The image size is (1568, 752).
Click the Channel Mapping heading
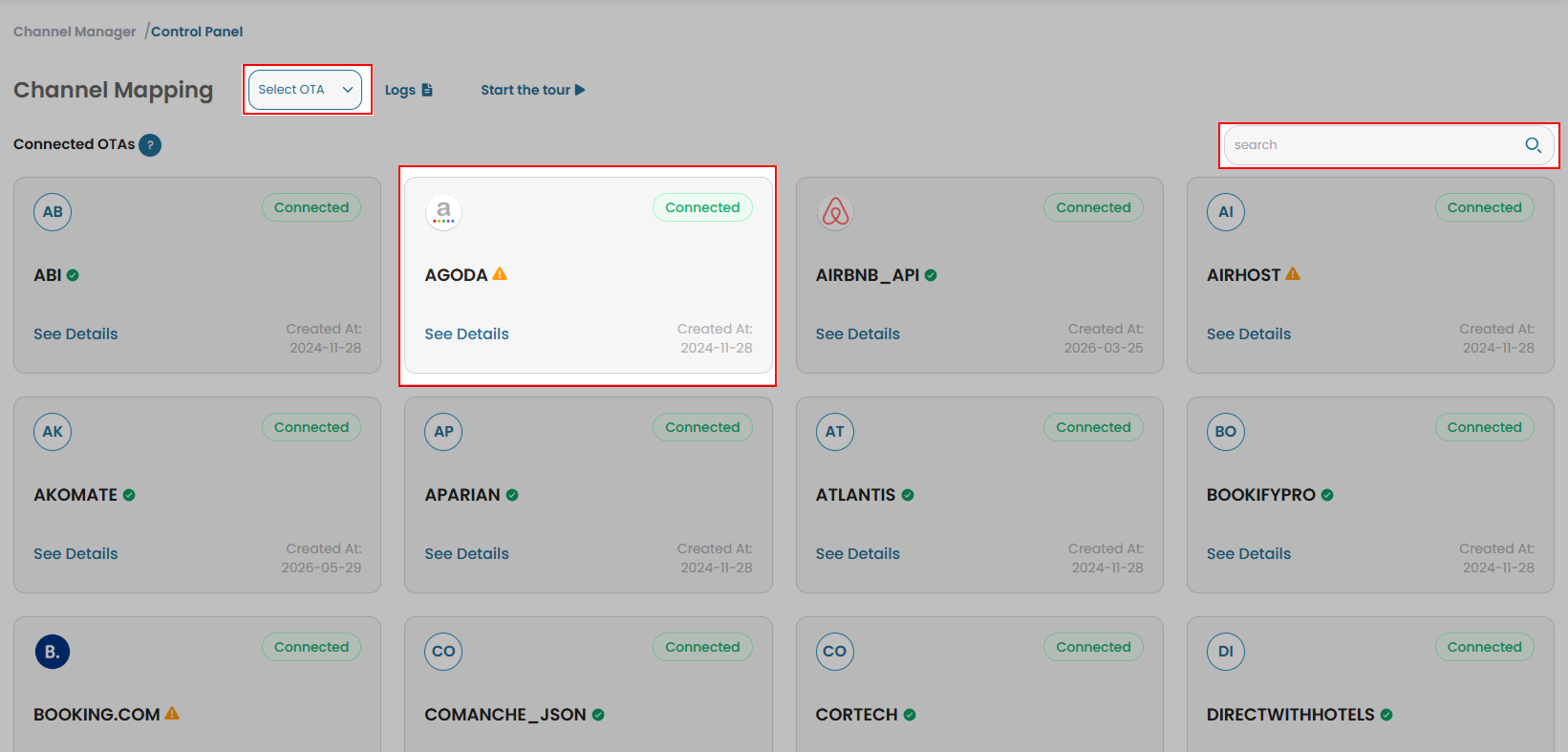coord(114,90)
